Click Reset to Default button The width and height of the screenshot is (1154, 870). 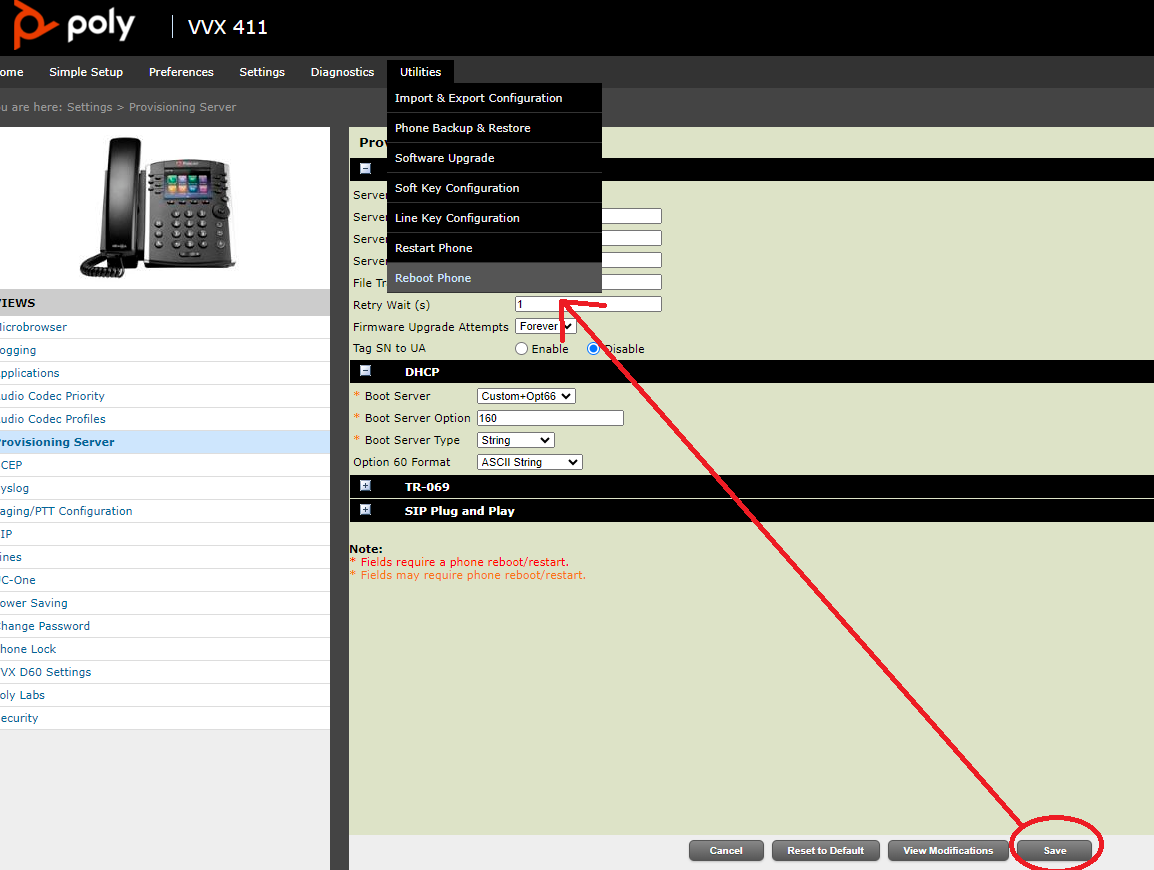(826, 850)
